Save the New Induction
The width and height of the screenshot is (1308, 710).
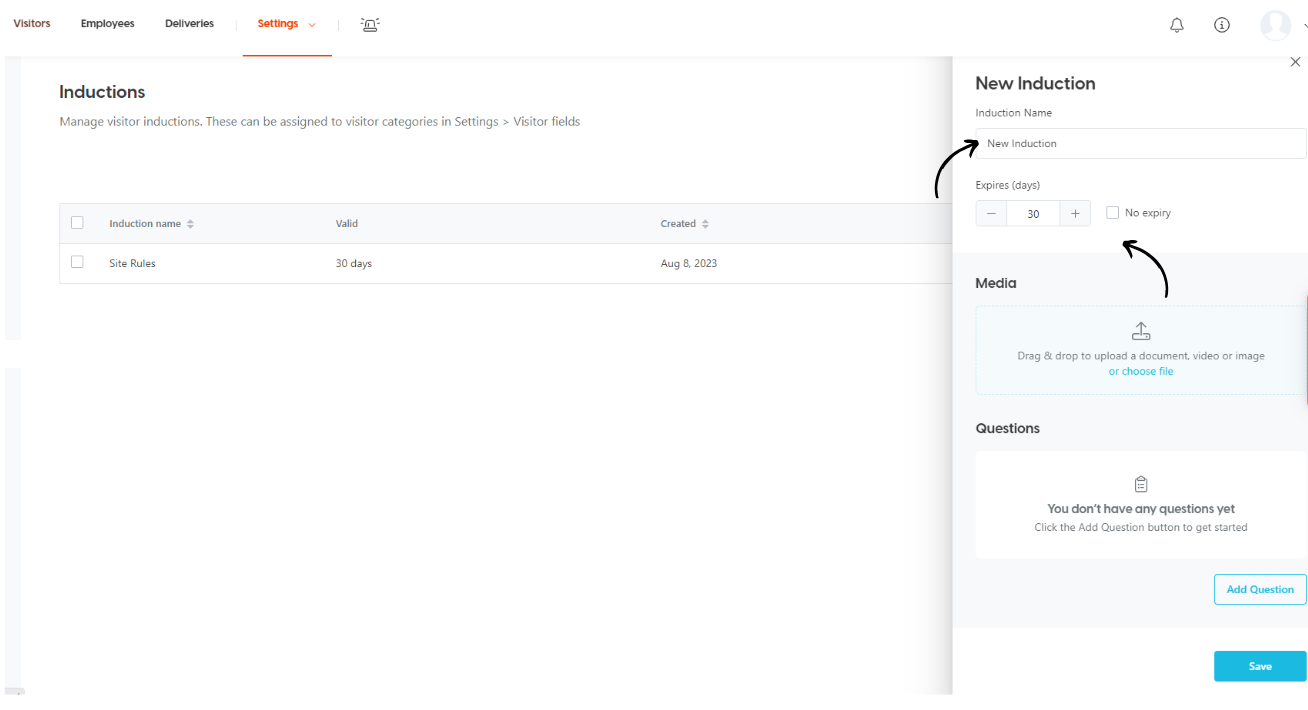coord(1259,666)
